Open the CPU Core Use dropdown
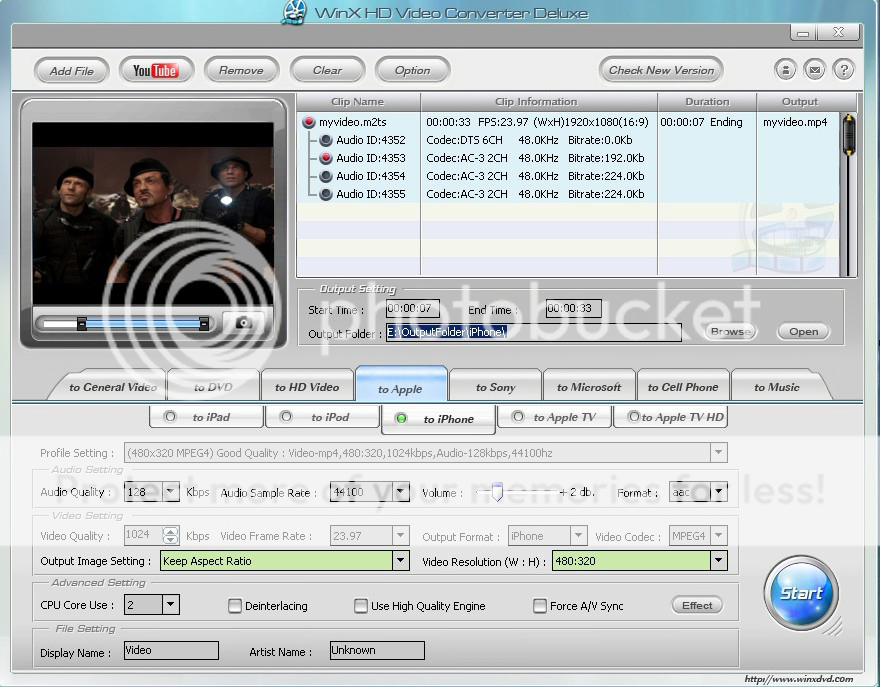 tap(171, 604)
